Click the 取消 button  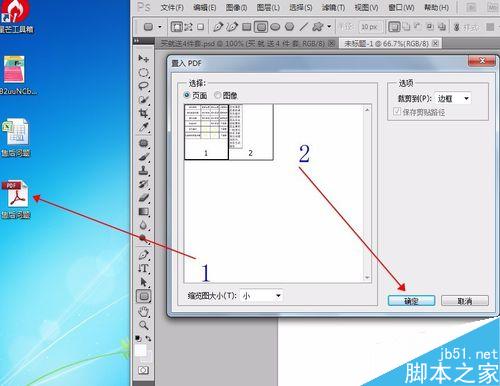click(x=465, y=301)
